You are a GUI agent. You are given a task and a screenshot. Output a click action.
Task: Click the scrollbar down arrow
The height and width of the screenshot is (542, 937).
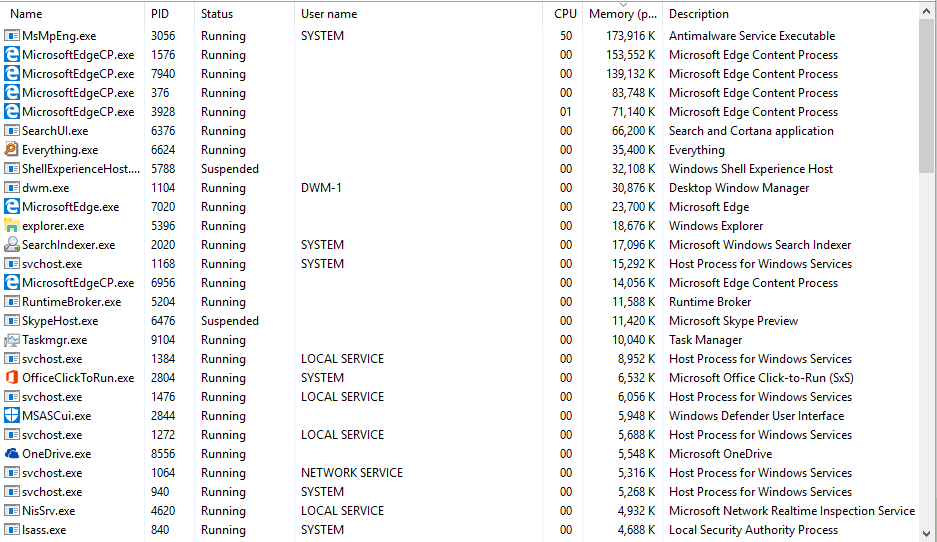coord(927,534)
